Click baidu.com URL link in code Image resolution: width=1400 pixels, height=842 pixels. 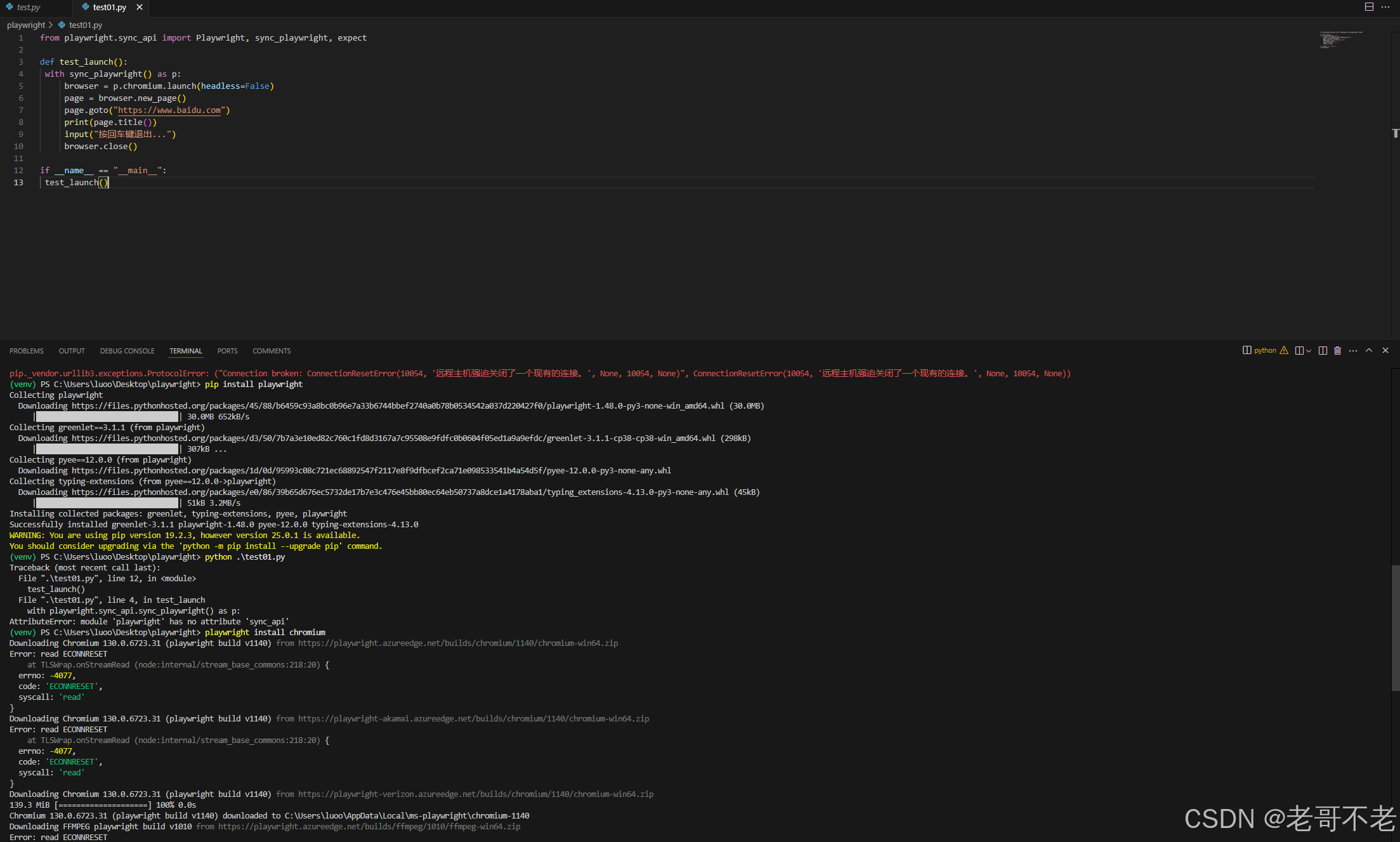(x=169, y=110)
